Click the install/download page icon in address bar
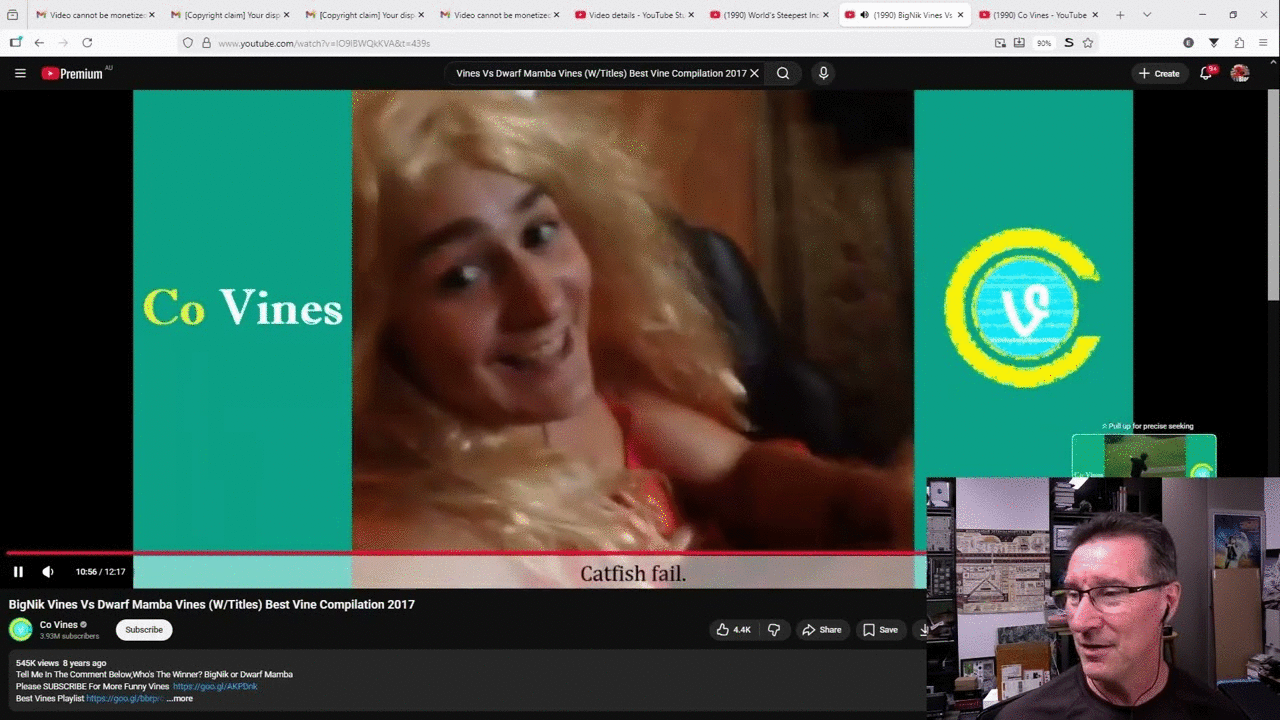The height and width of the screenshot is (720, 1280). (x=1019, y=43)
